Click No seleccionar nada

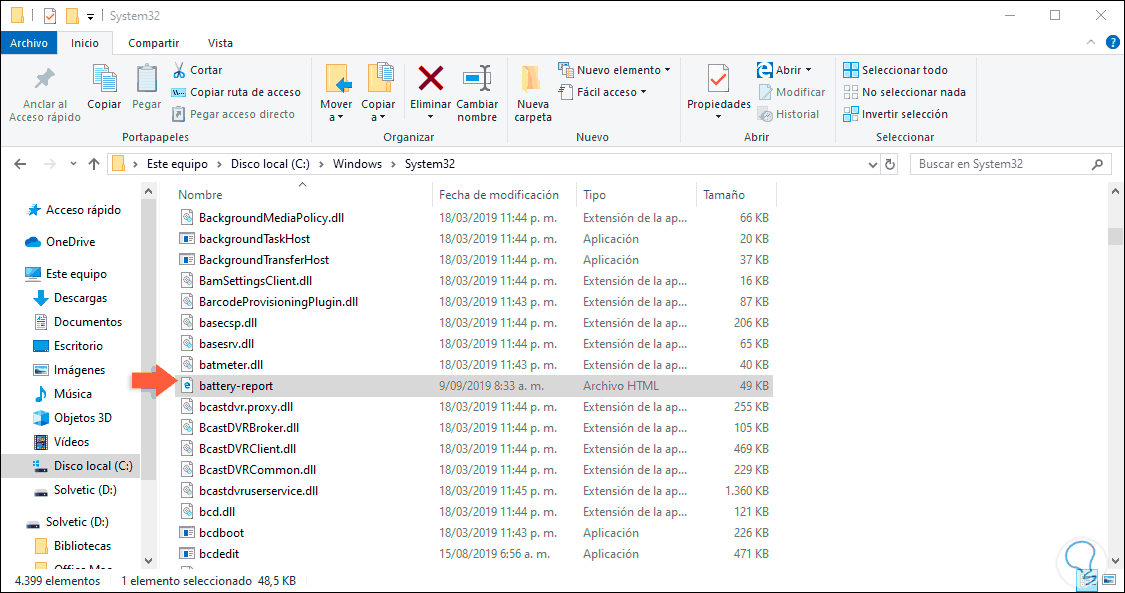(904, 92)
